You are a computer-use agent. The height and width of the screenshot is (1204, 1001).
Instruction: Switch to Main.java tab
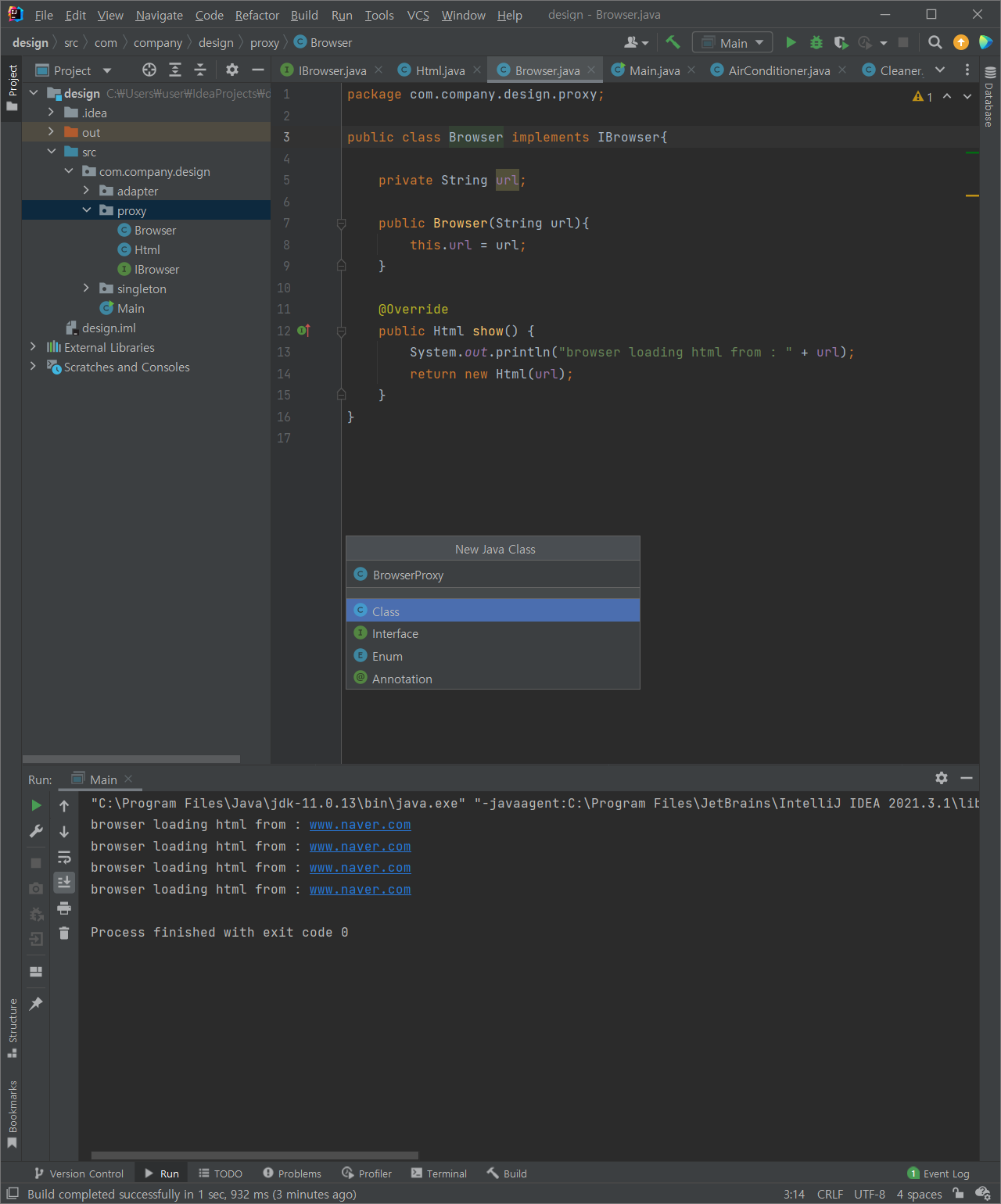[654, 70]
